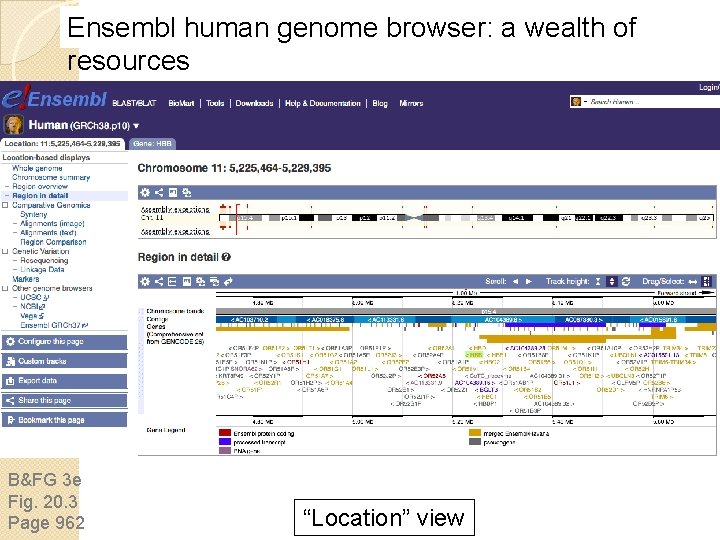Click the Ensembl logo
This screenshot has height=540, width=720.
click(54, 99)
